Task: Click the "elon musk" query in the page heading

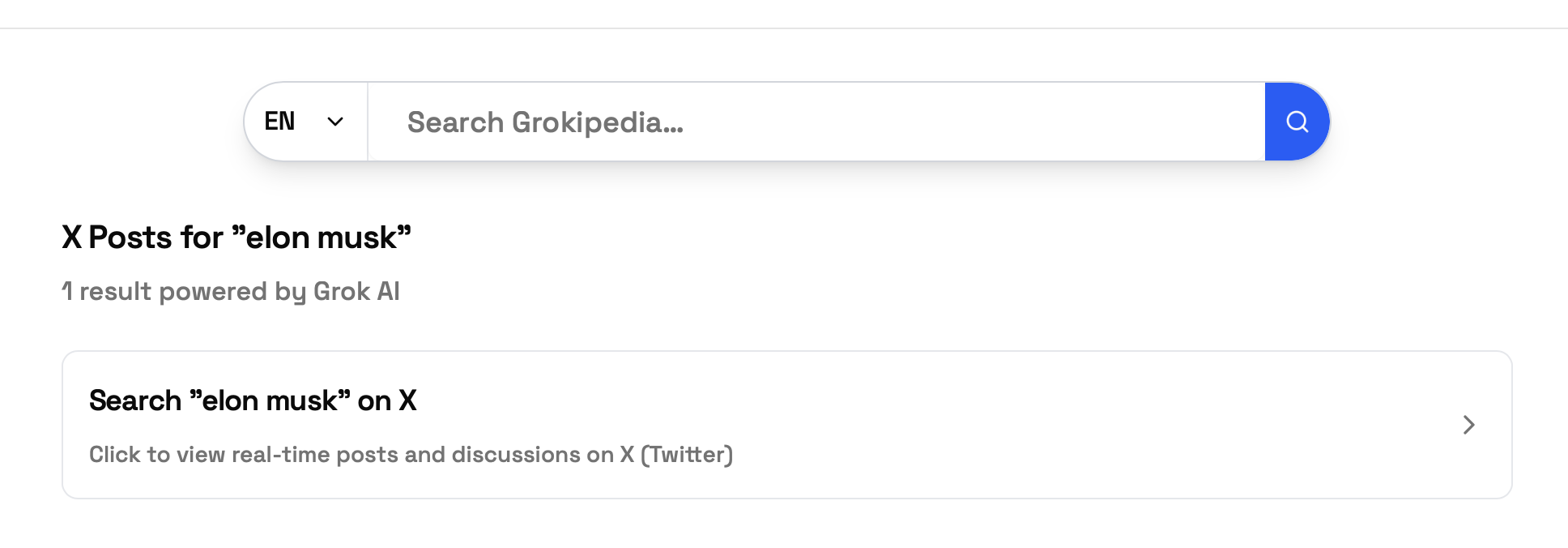Action: tap(322, 238)
